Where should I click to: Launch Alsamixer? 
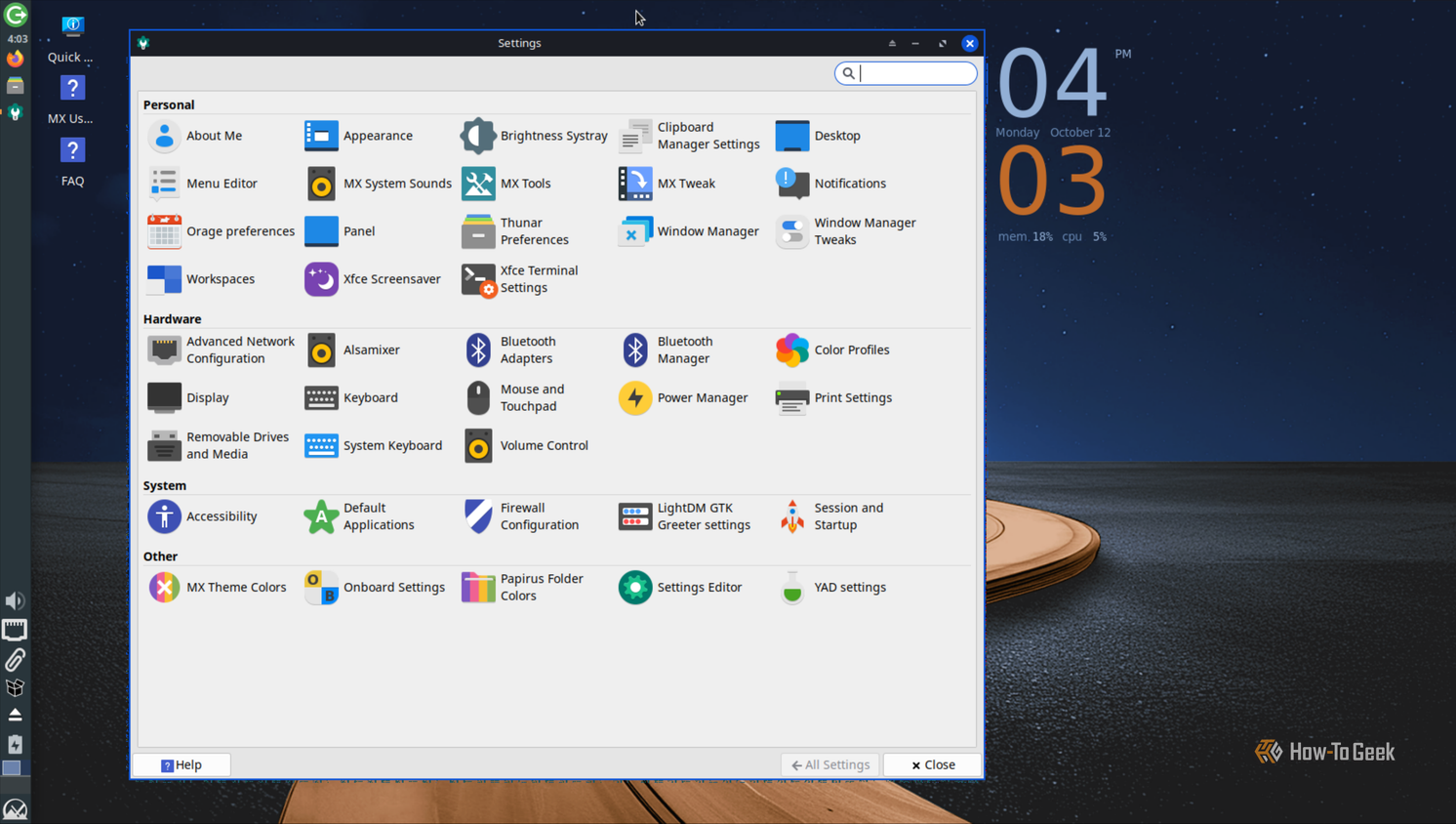click(352, 350)
